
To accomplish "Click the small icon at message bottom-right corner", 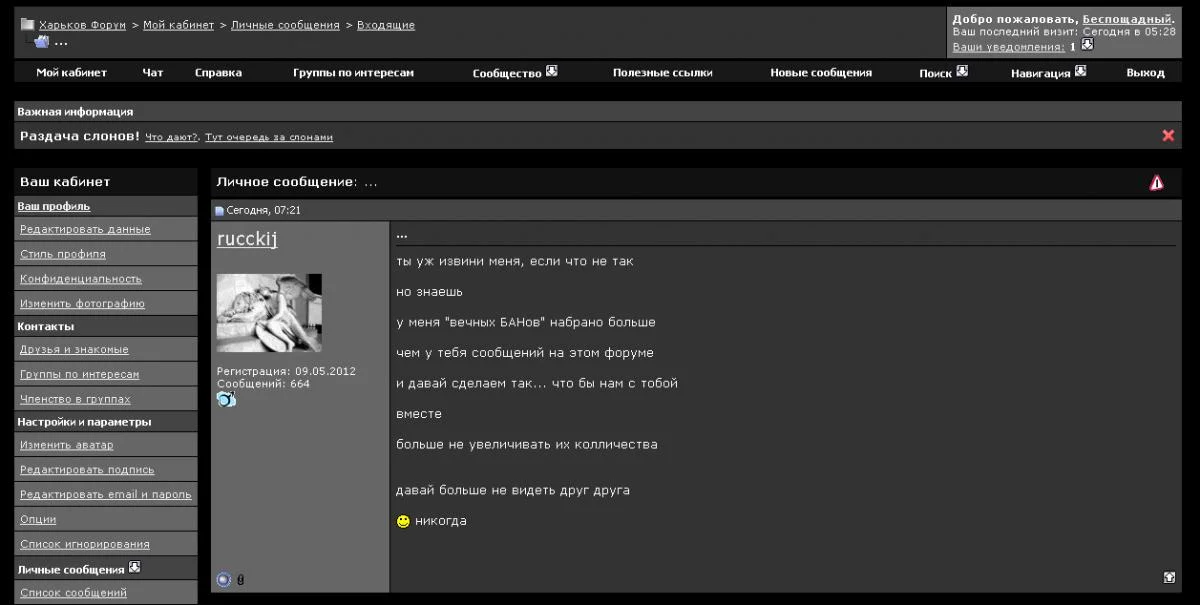I will (x=1169, y=577).
